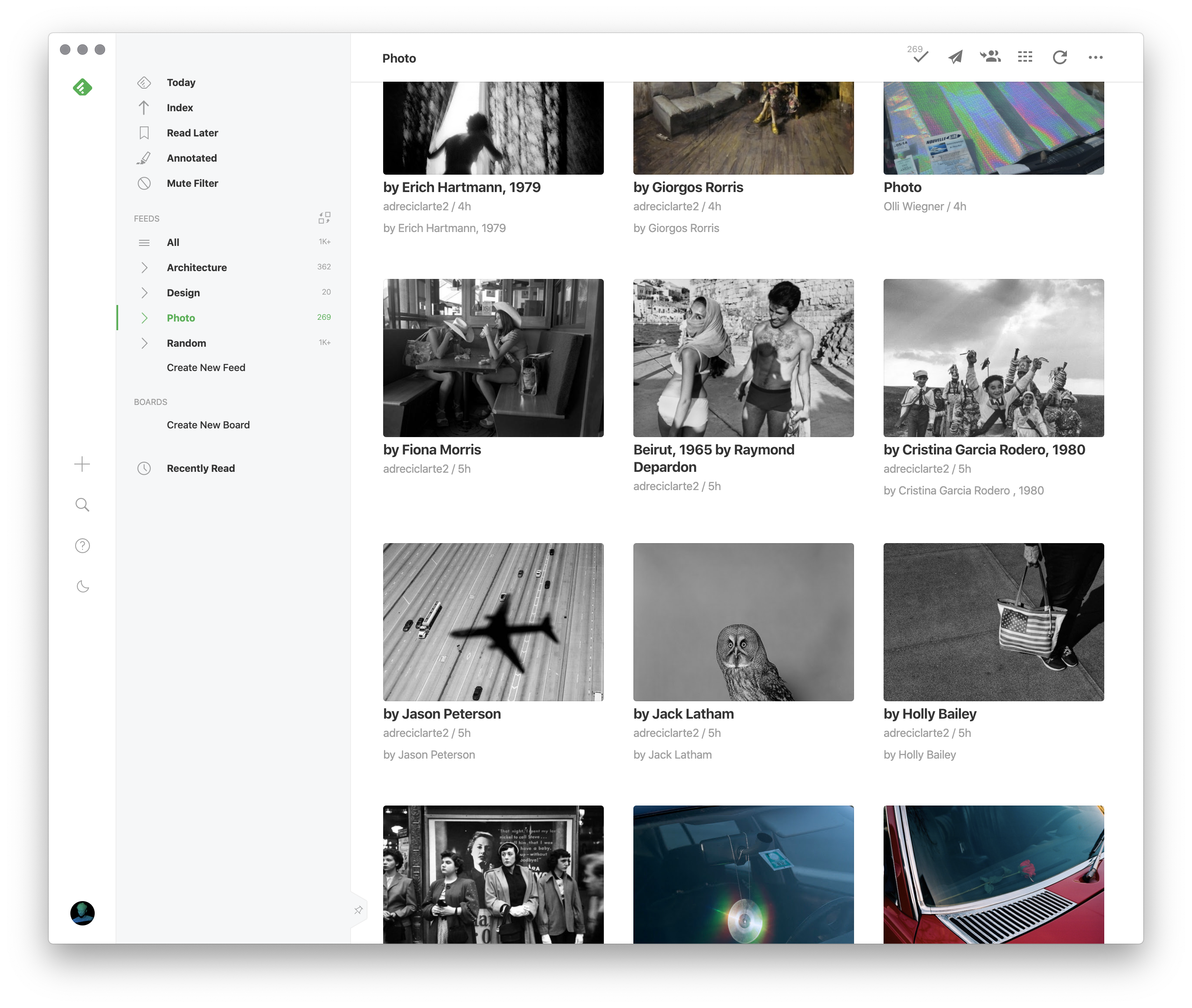Expand the Design feed folder chevron

tap(145, 292)
